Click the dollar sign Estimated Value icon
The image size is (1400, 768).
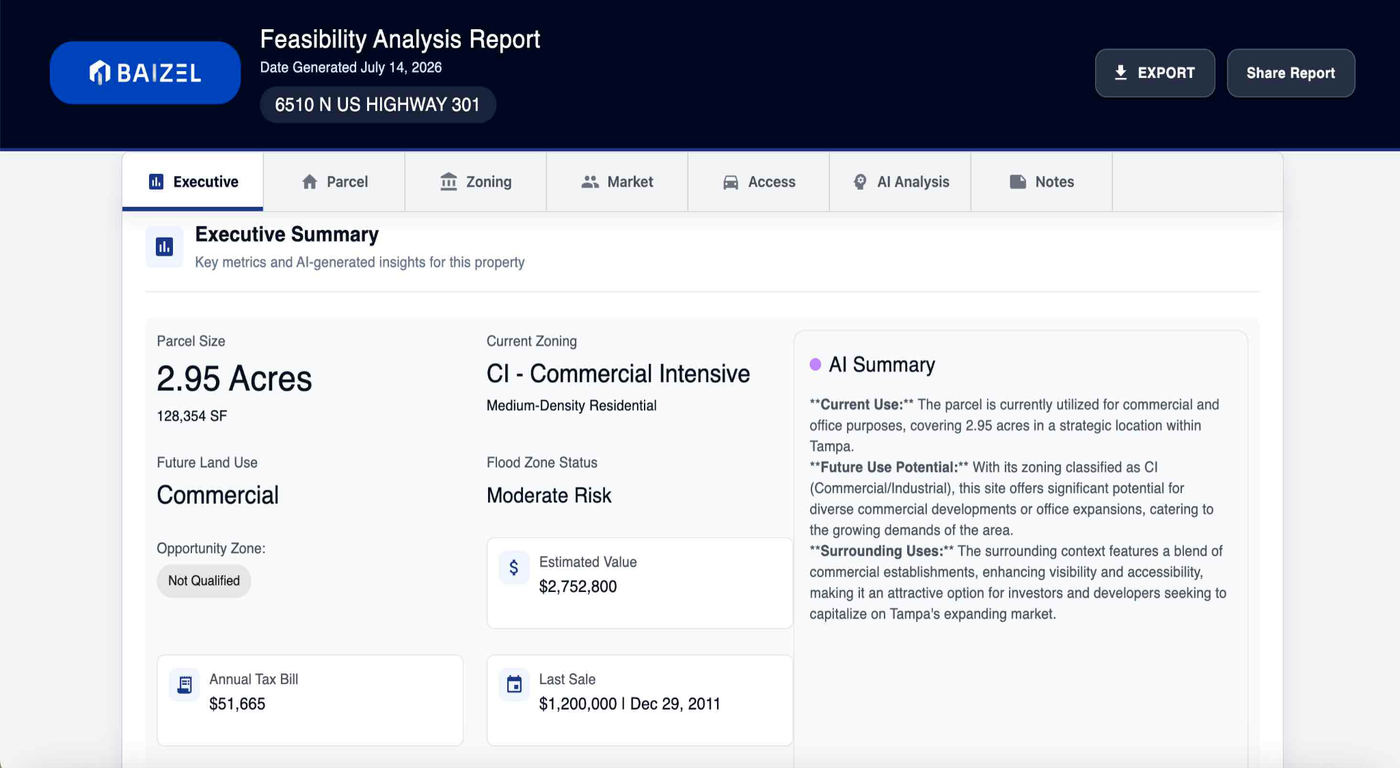514,567
